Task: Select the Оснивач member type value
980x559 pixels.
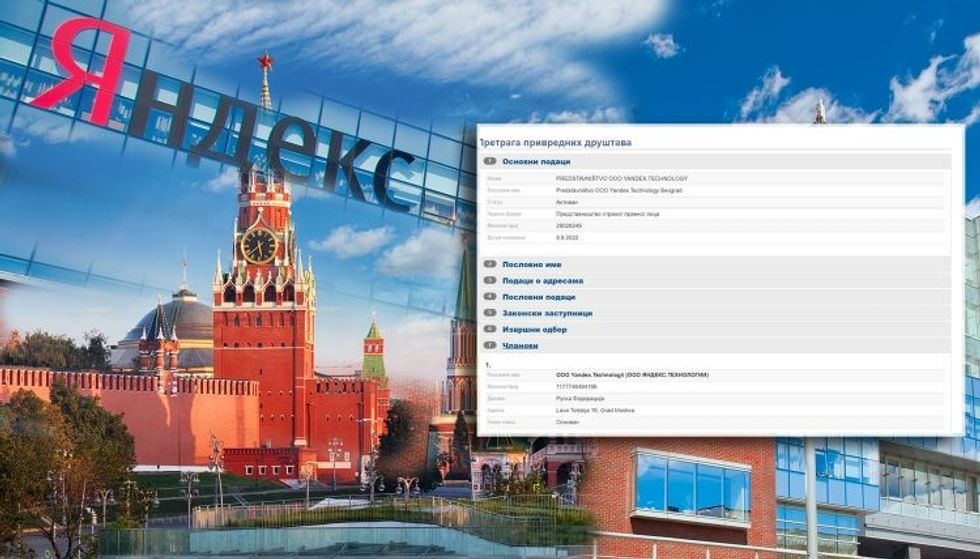Action: [x=568, y=423]
